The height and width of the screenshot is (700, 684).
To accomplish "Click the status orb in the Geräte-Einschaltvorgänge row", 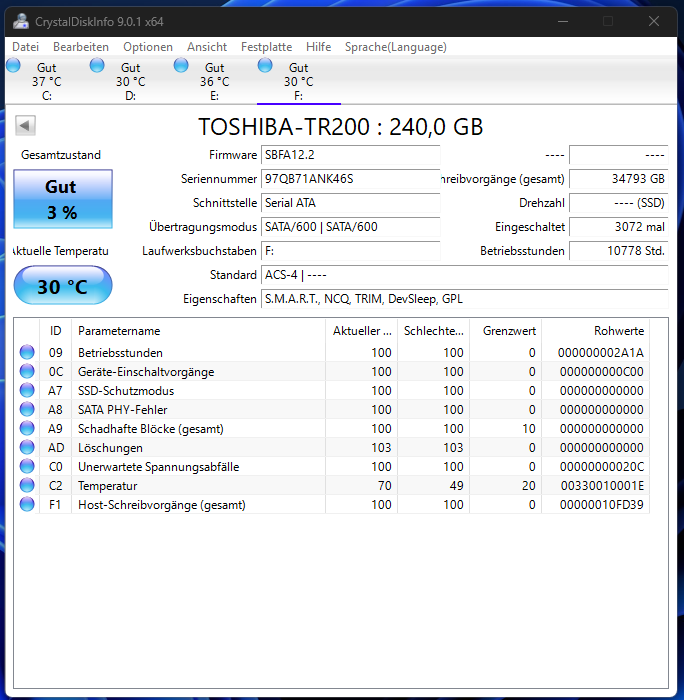I will coord(27,371).
